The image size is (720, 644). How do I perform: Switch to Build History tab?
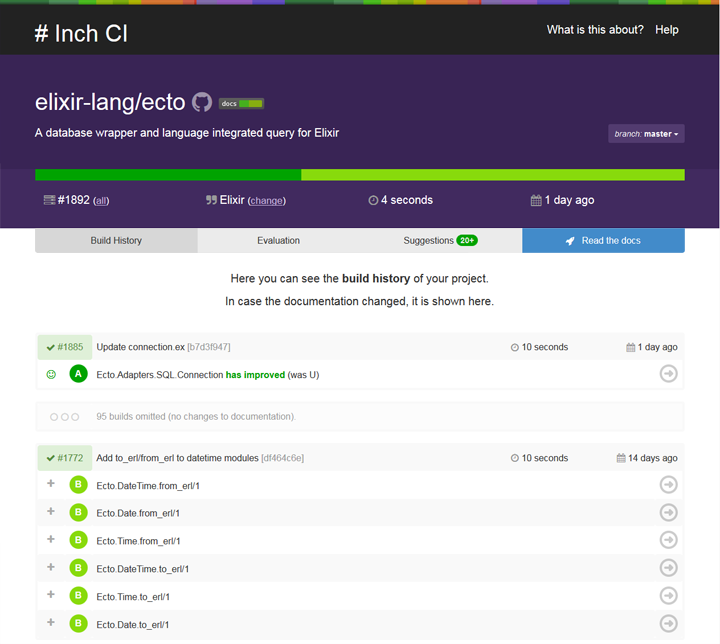tap(116, 241)
